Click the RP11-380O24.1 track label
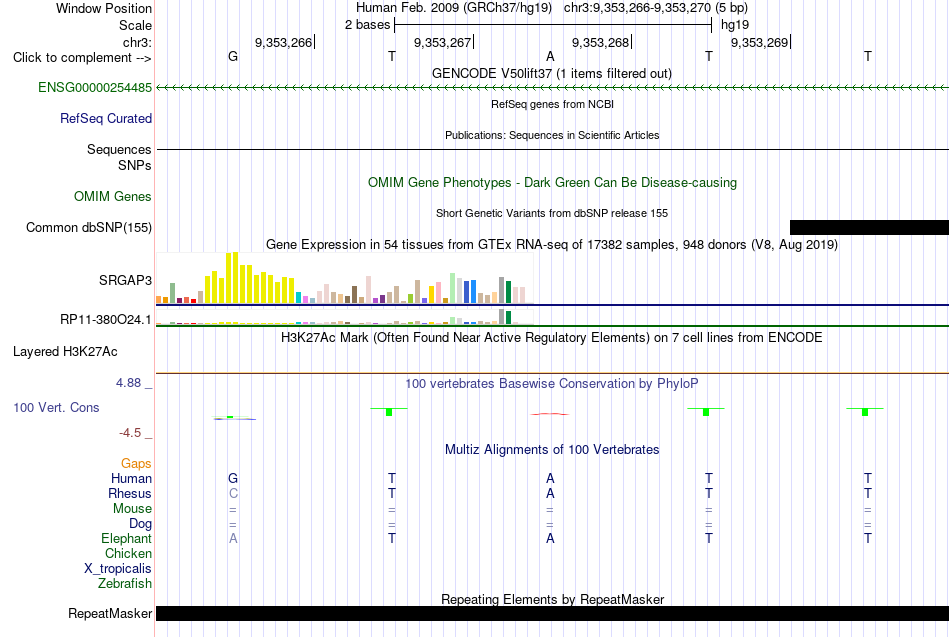950x637 pixels. pos(106,319)
